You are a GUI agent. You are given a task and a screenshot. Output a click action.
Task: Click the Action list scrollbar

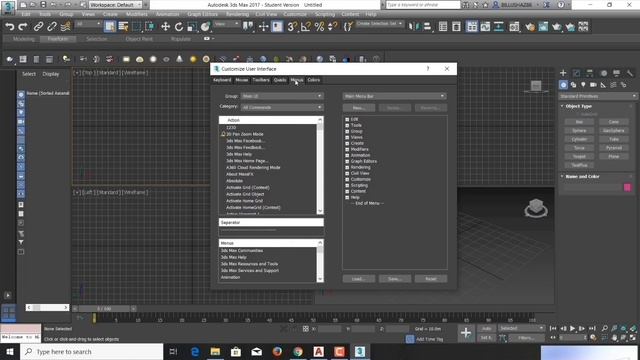pos(320,165)
